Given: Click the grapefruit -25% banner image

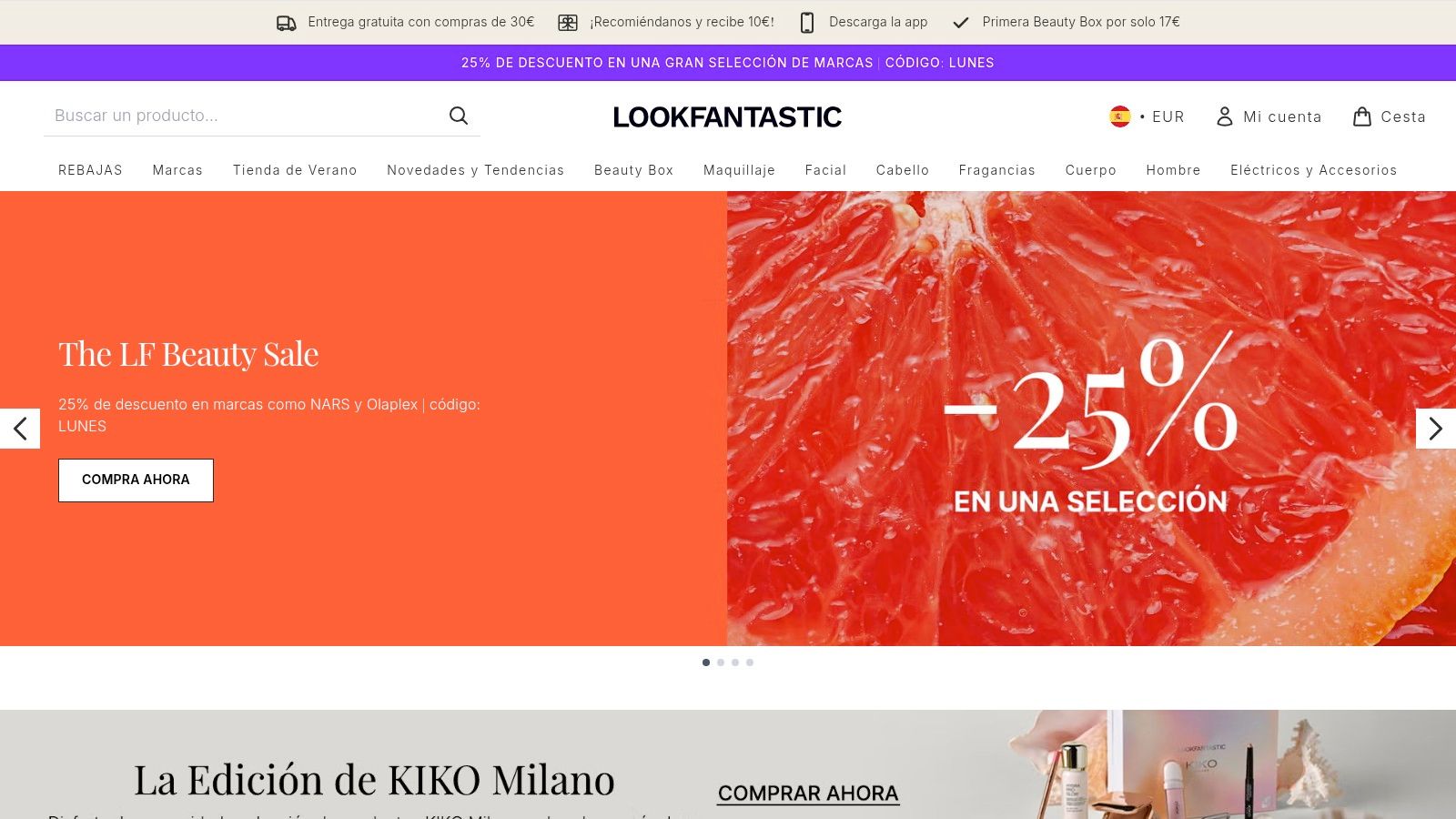Looking at the screenshot, I should point(1091,419).
